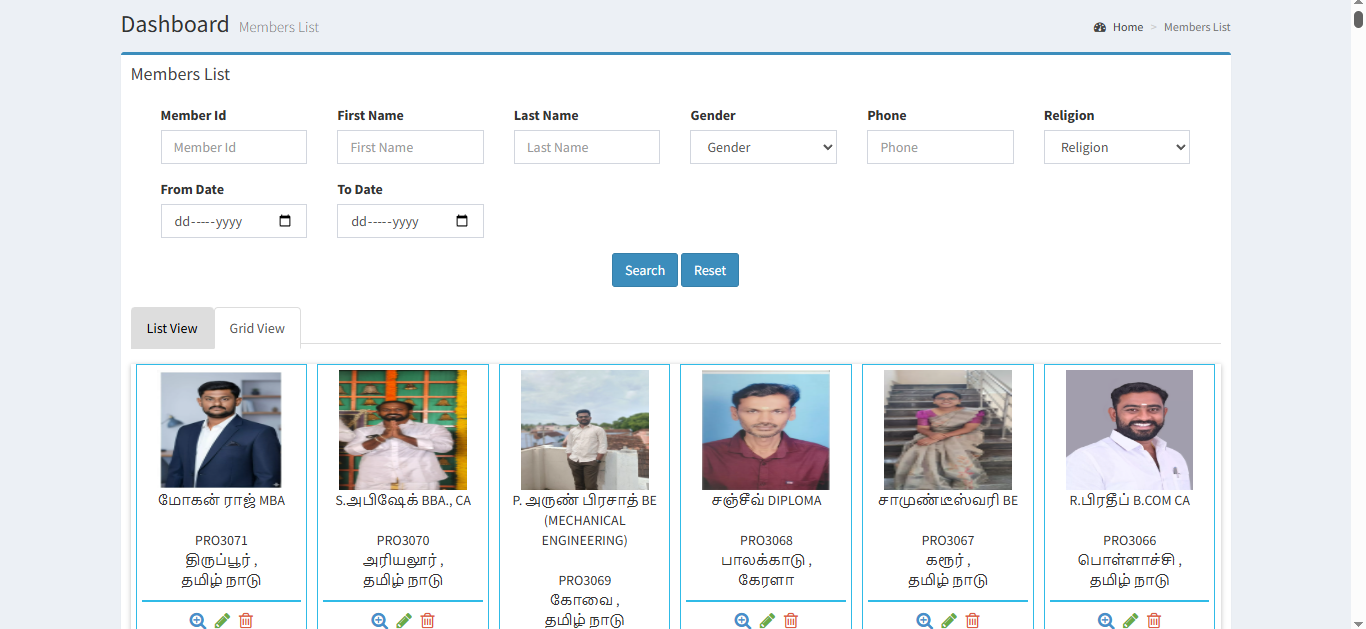
Task: Expand the Religion dropdown
Action: pyautogui.click(x=1116, y=147)
